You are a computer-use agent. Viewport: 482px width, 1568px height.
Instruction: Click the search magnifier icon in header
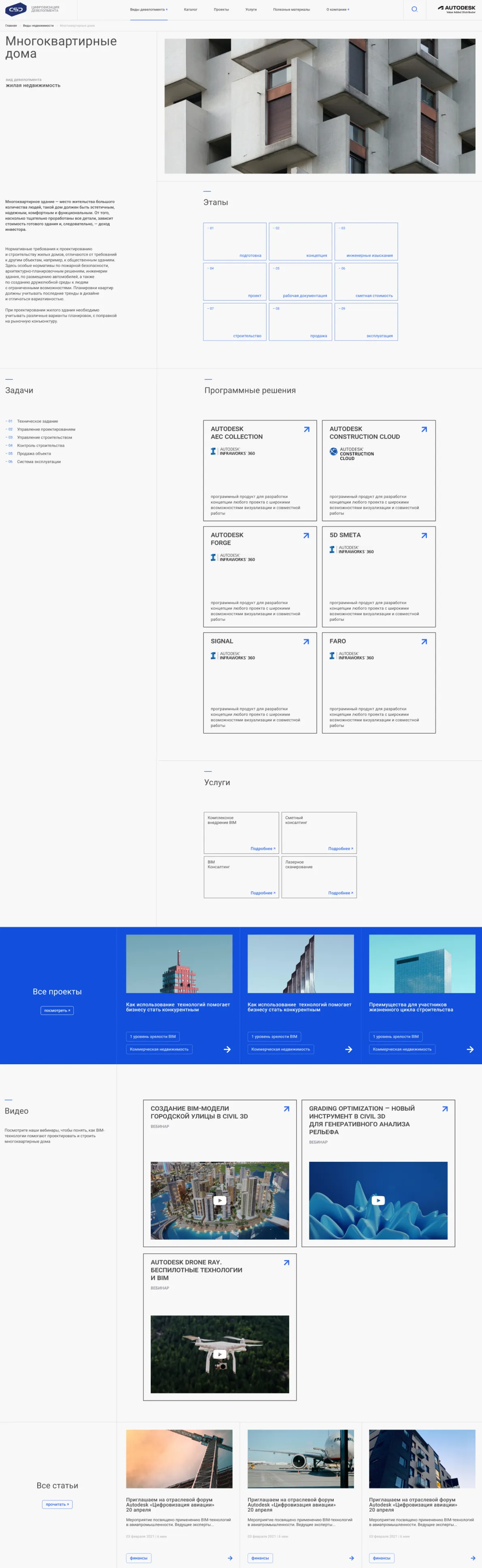[414, 9]
